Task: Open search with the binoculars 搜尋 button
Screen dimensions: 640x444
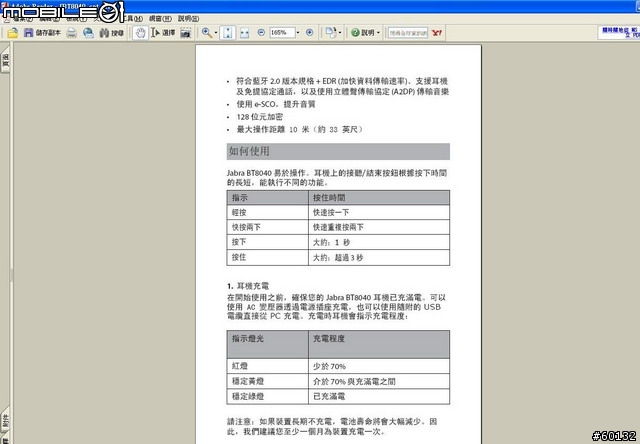Action: click(111, 33)
